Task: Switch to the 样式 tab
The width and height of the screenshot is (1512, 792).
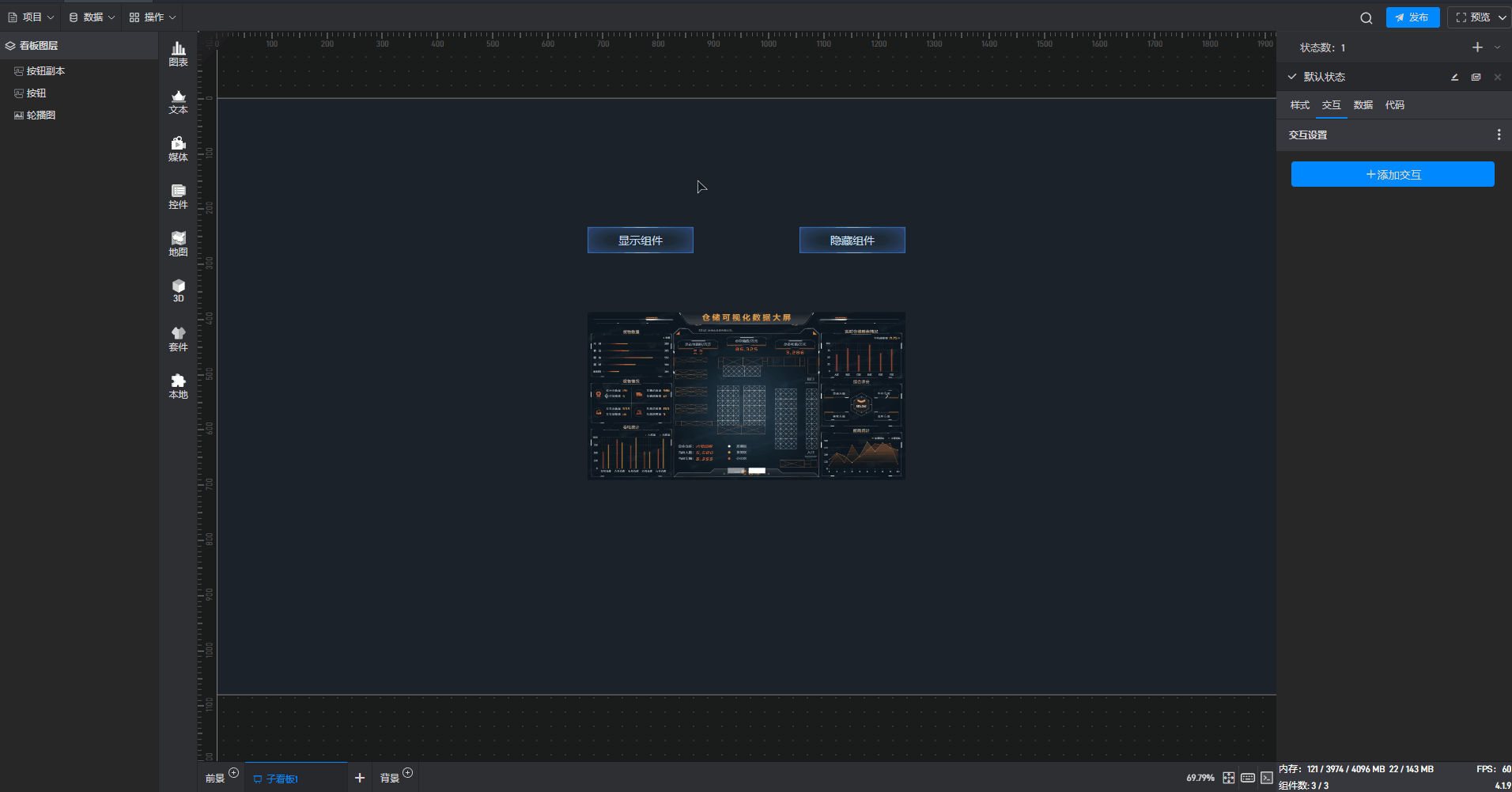Action: 1299,105
